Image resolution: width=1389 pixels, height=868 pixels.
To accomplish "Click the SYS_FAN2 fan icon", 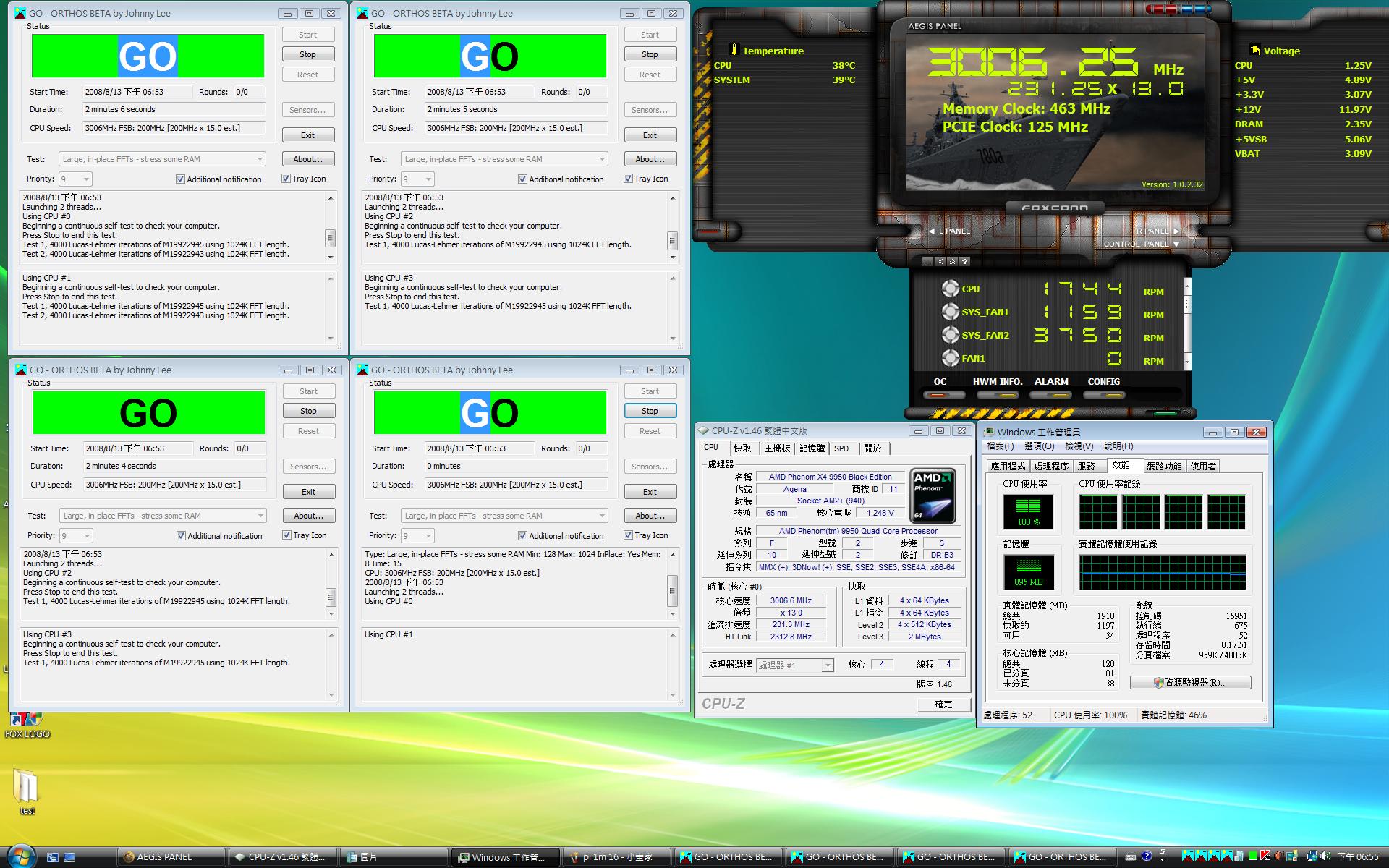I will (950, 335).
